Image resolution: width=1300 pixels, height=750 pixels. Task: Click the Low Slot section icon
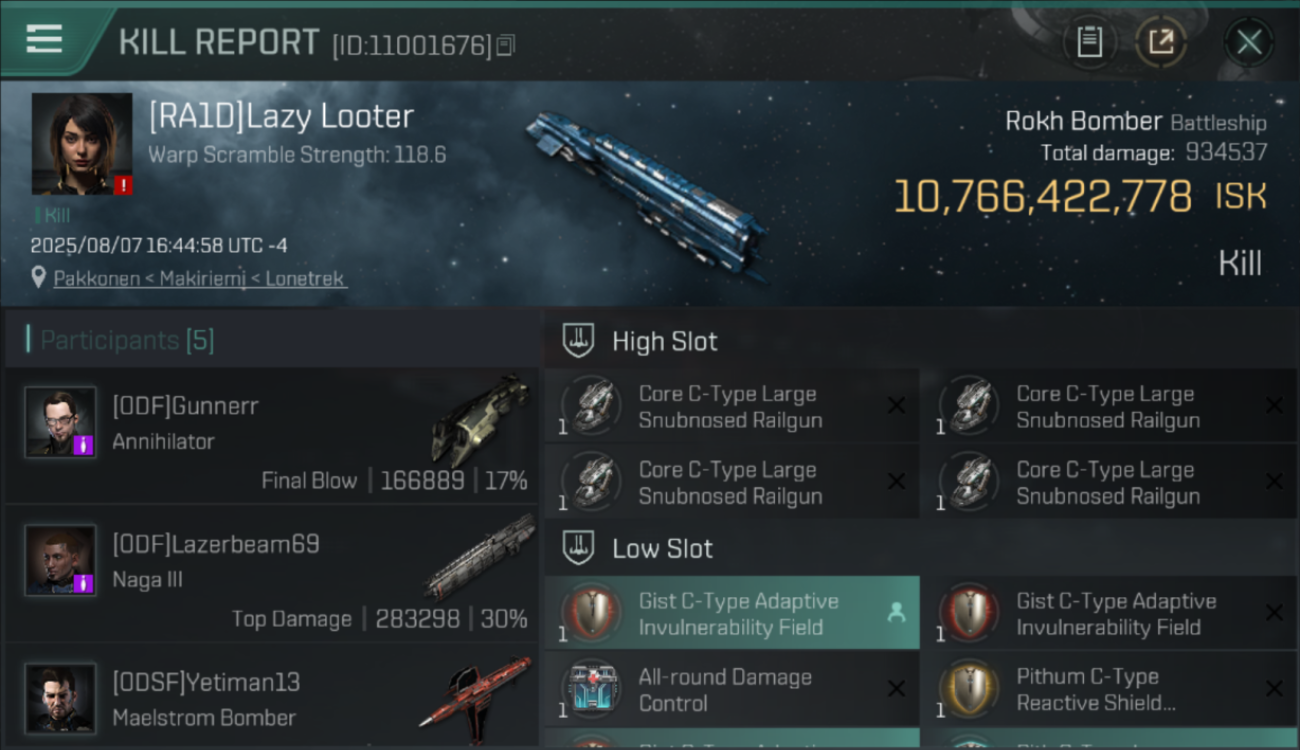tap(579, 548)
